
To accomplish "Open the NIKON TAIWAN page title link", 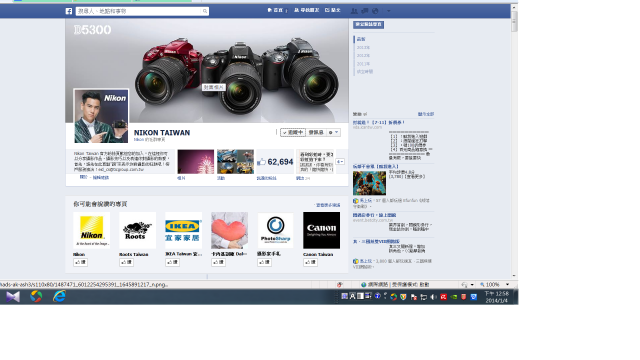I will tap(162, 133).
